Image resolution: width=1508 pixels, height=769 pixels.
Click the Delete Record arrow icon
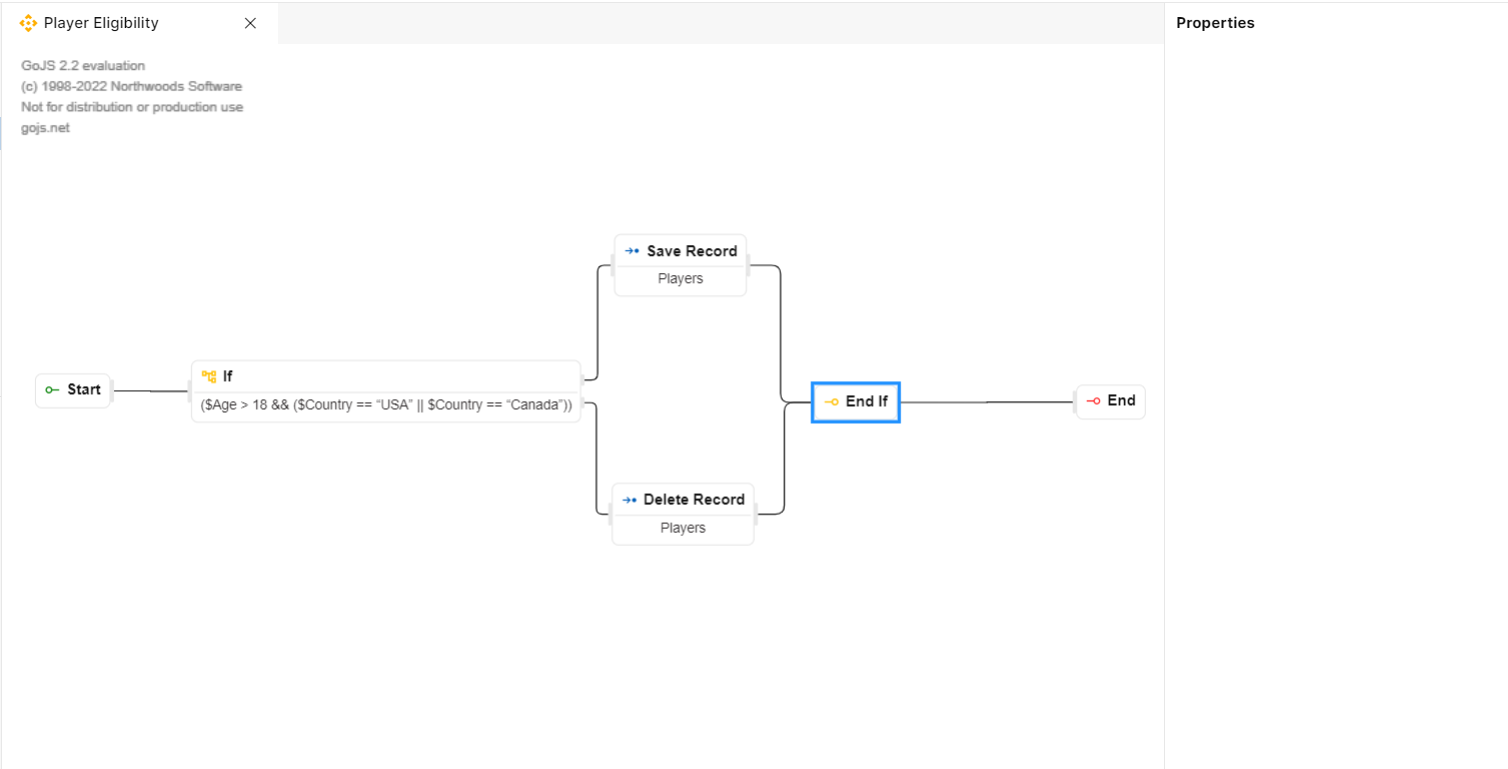(629, 500)
